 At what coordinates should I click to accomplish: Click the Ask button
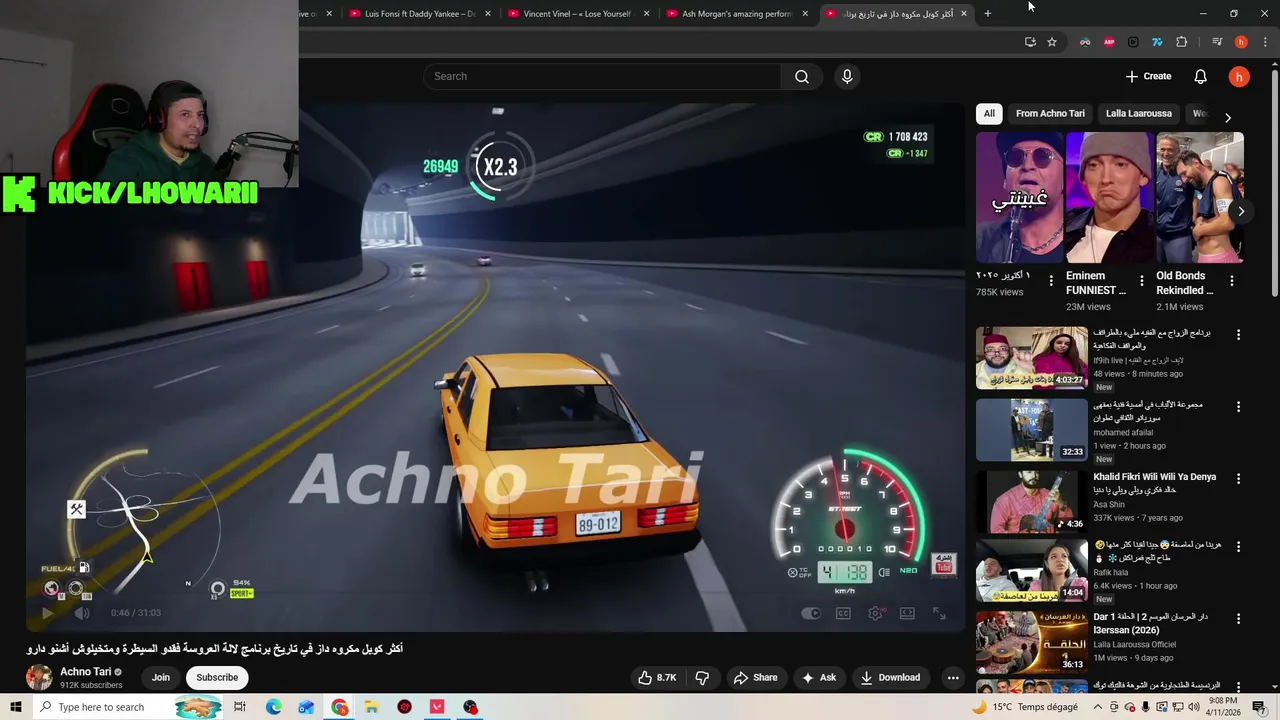point(818,677)
